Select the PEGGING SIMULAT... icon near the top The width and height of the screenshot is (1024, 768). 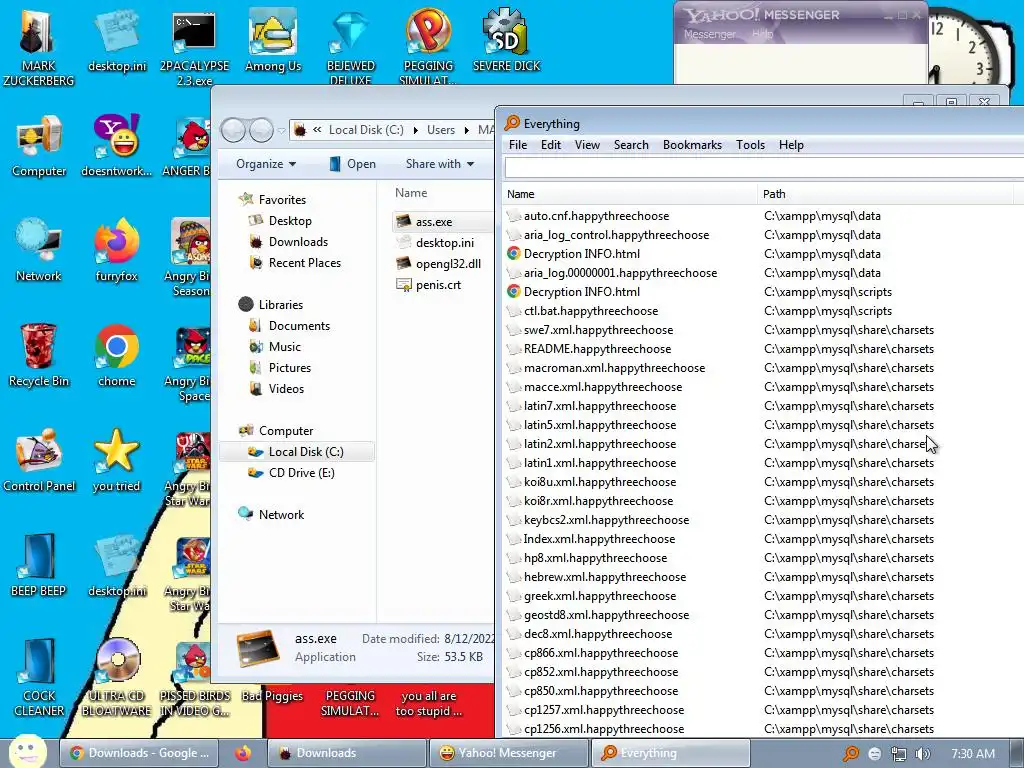click(428, 46)
